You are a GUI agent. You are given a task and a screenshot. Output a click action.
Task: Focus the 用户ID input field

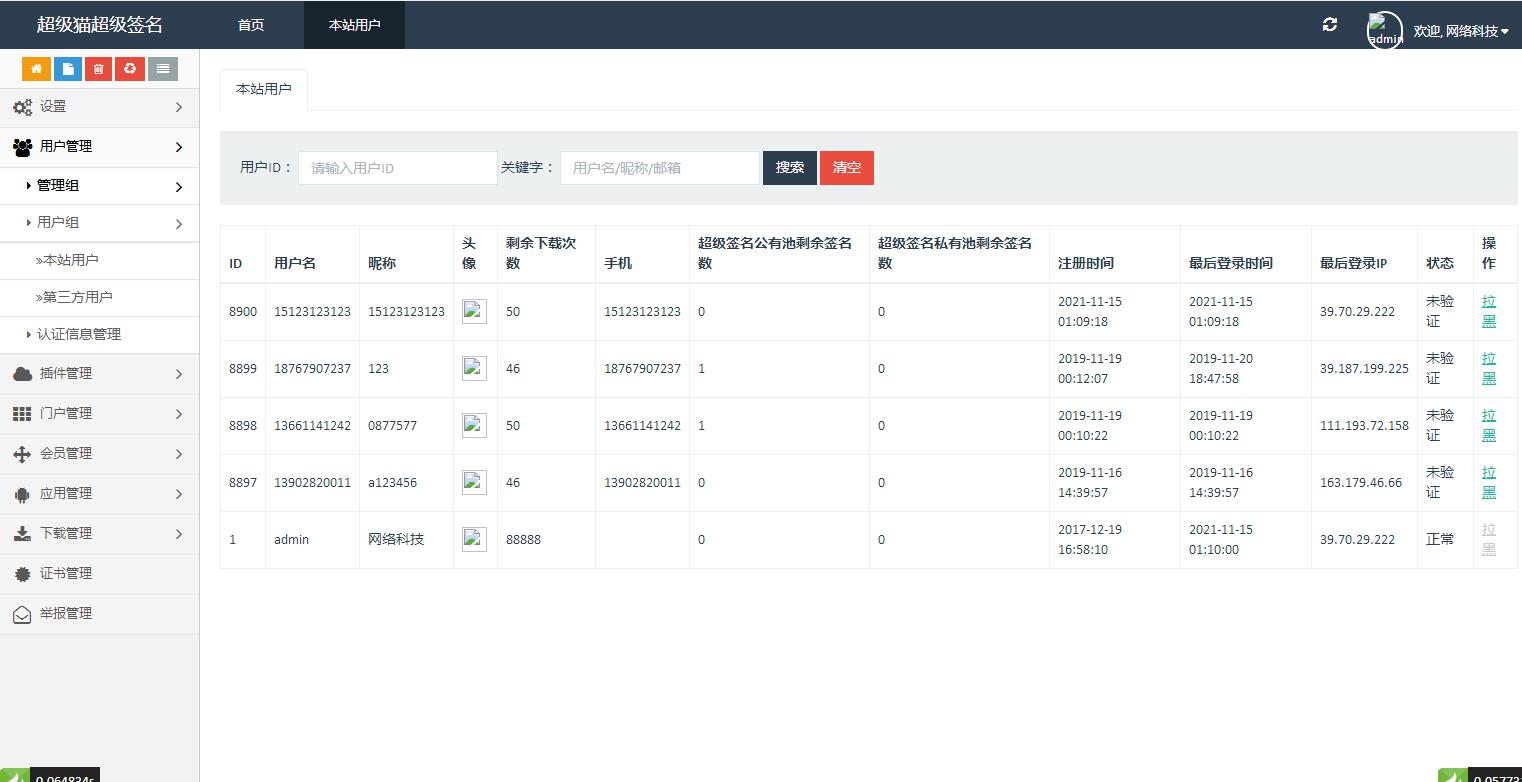pos(397,168)
